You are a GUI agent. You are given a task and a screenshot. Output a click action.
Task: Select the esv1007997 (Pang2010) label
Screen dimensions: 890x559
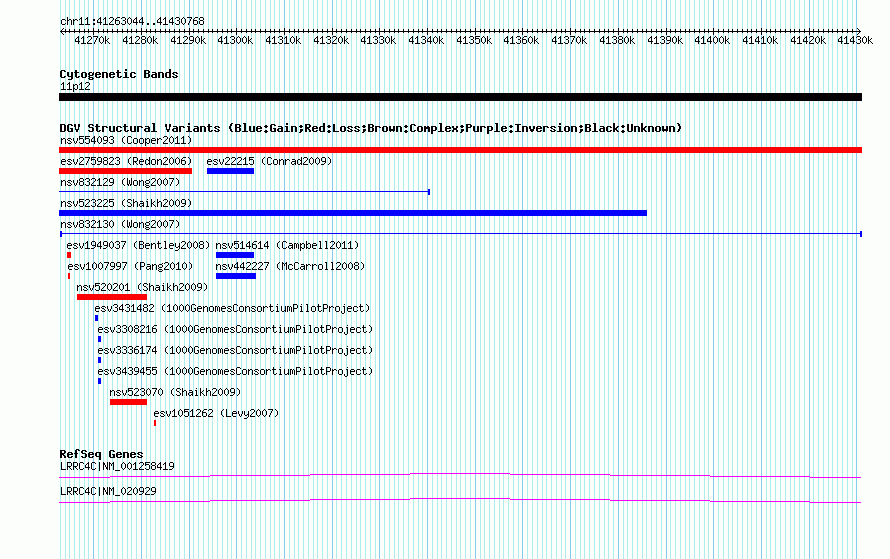click(x=130, y=266)
